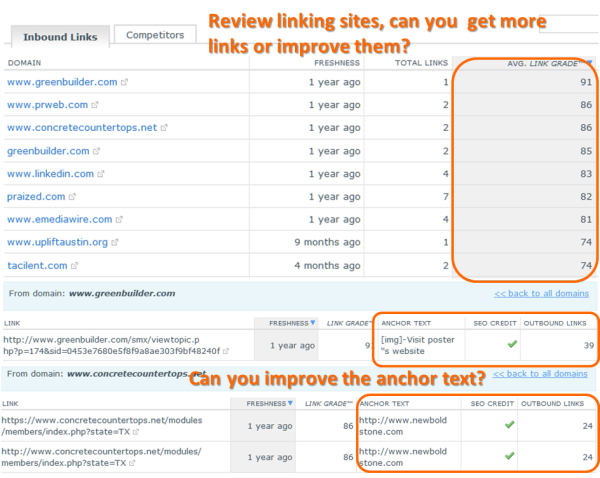
Task: Click outbound links value 39
Action: (x=589, y=345)
